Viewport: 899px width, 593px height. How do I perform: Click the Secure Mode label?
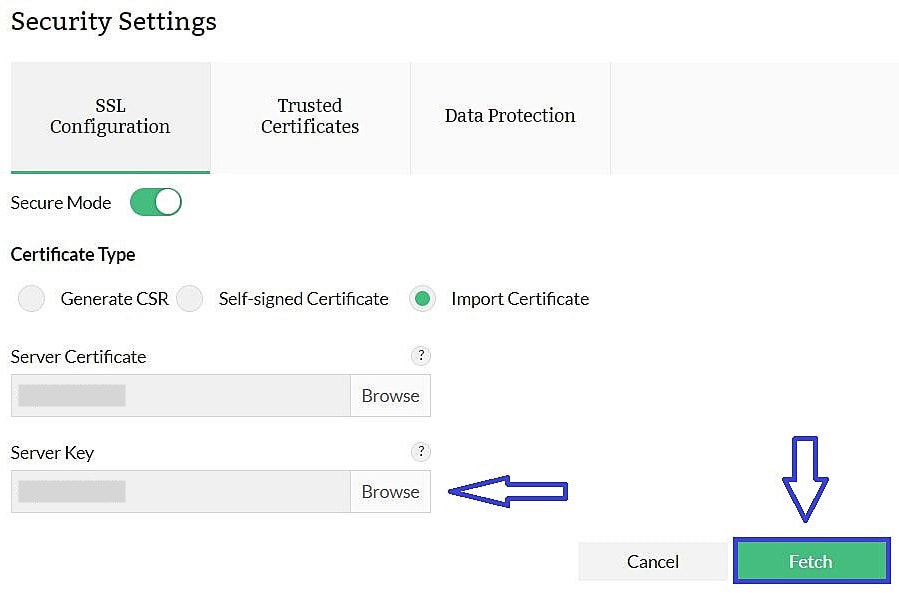pyautogui.click(x=61, y=202)
